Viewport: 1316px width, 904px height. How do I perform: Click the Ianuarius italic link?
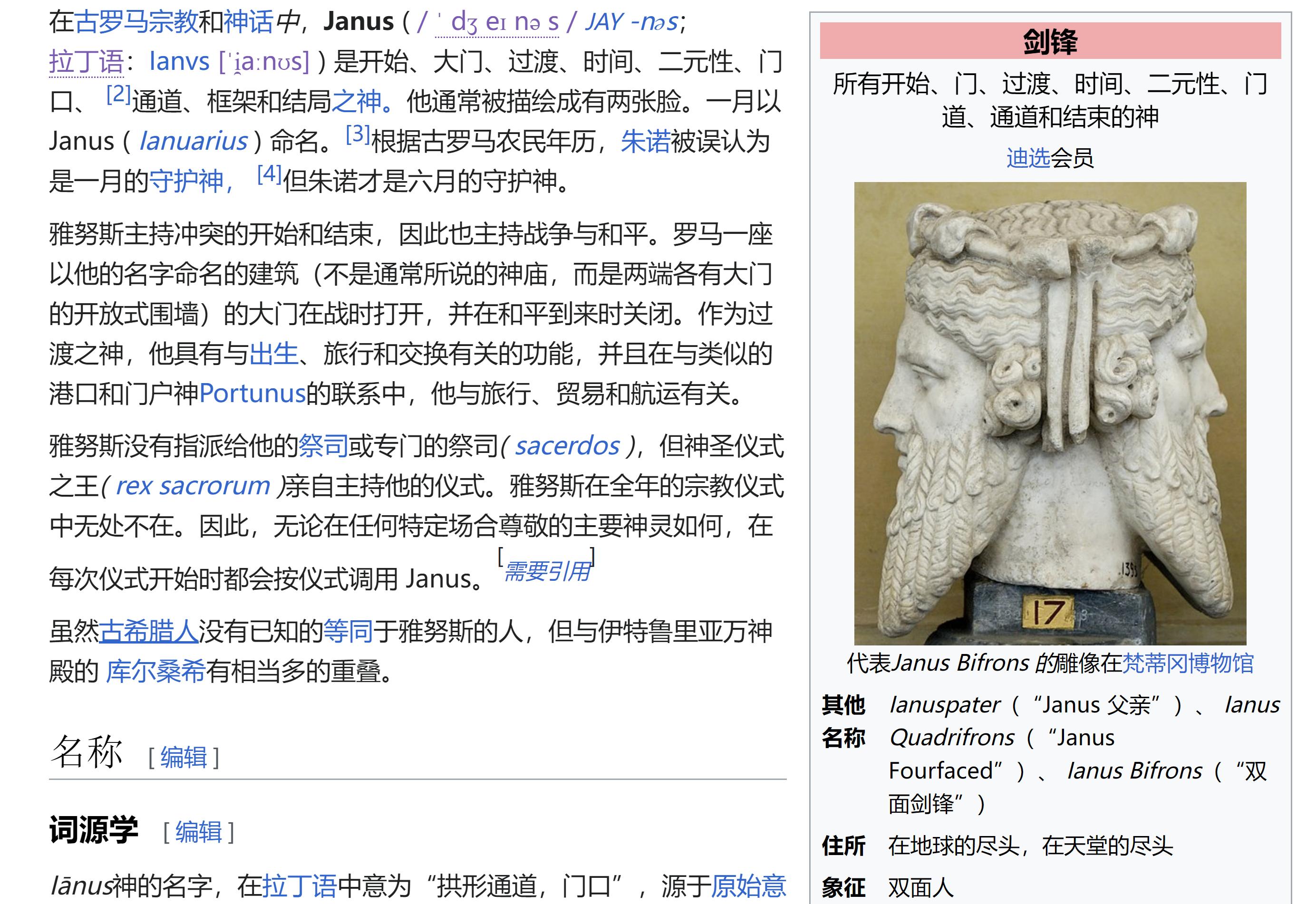coord(193,141)
